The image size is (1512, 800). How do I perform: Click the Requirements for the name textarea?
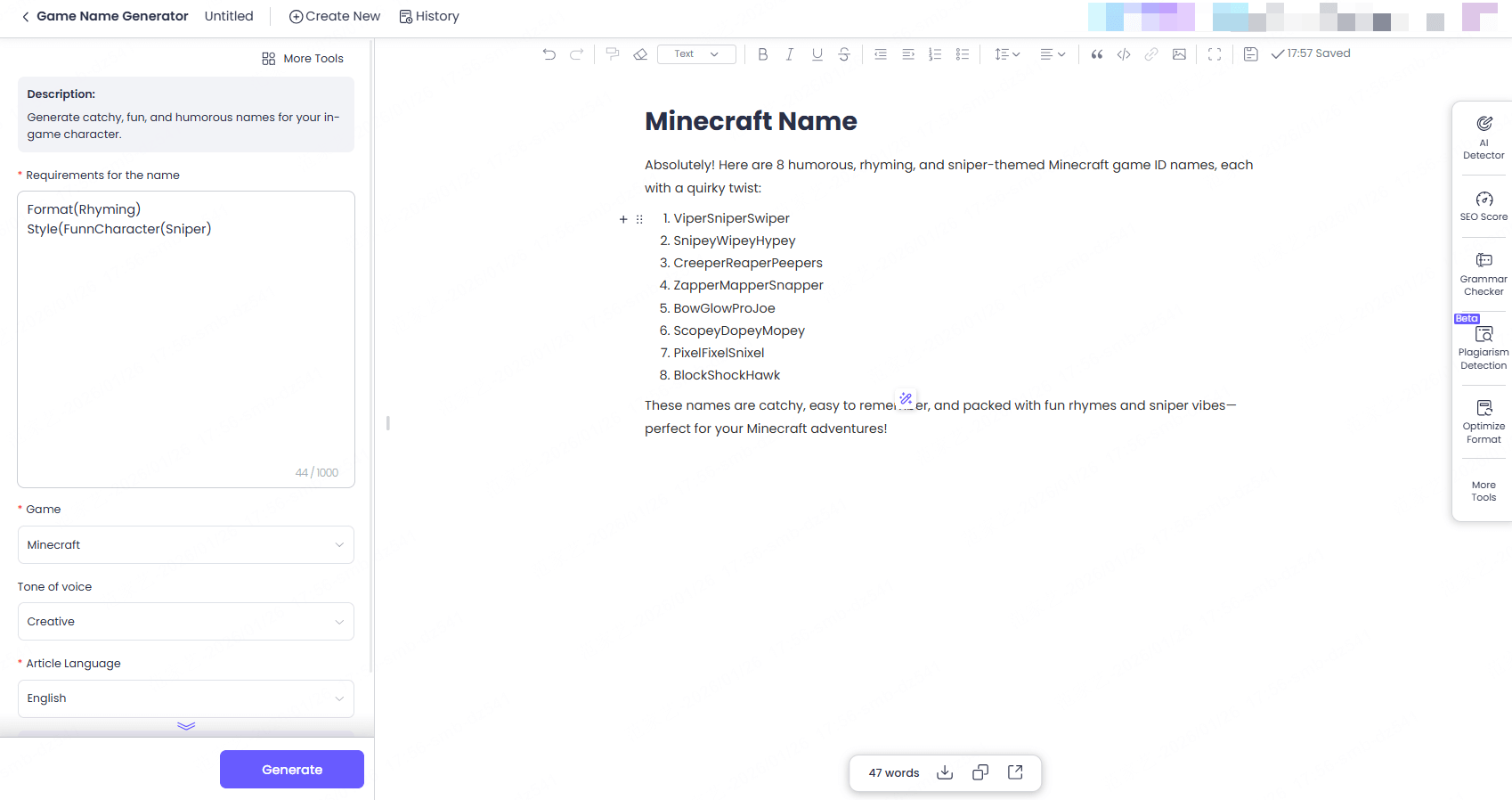point(186,339)
